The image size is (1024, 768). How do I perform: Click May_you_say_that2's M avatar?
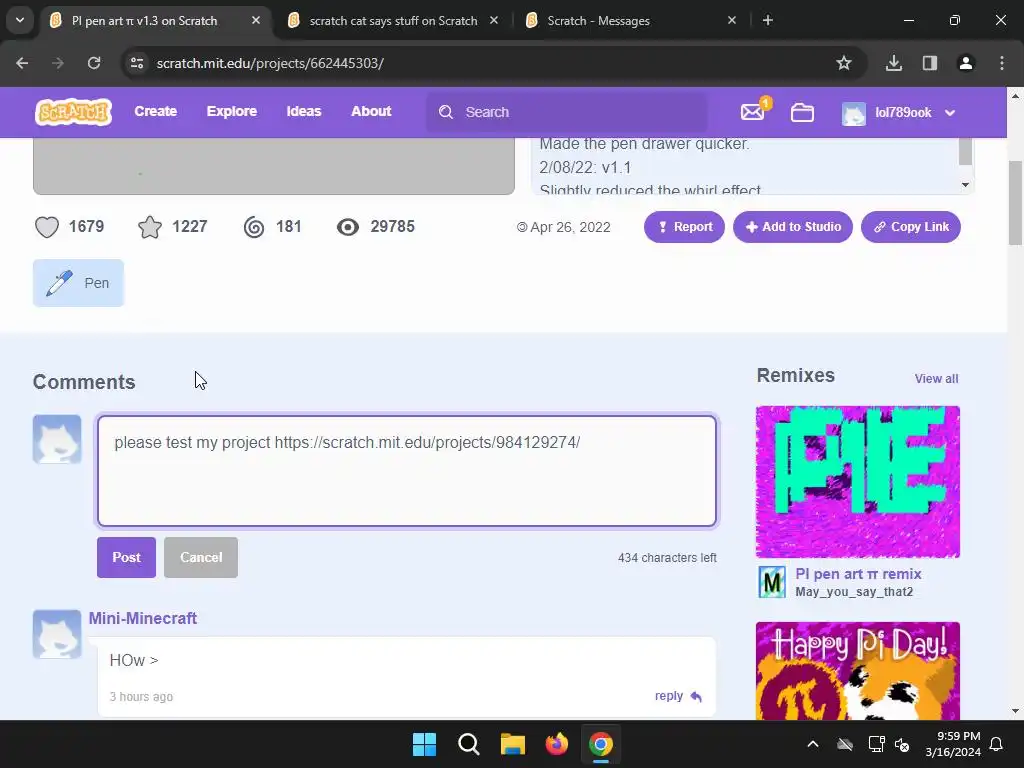(x=772, y=582)
